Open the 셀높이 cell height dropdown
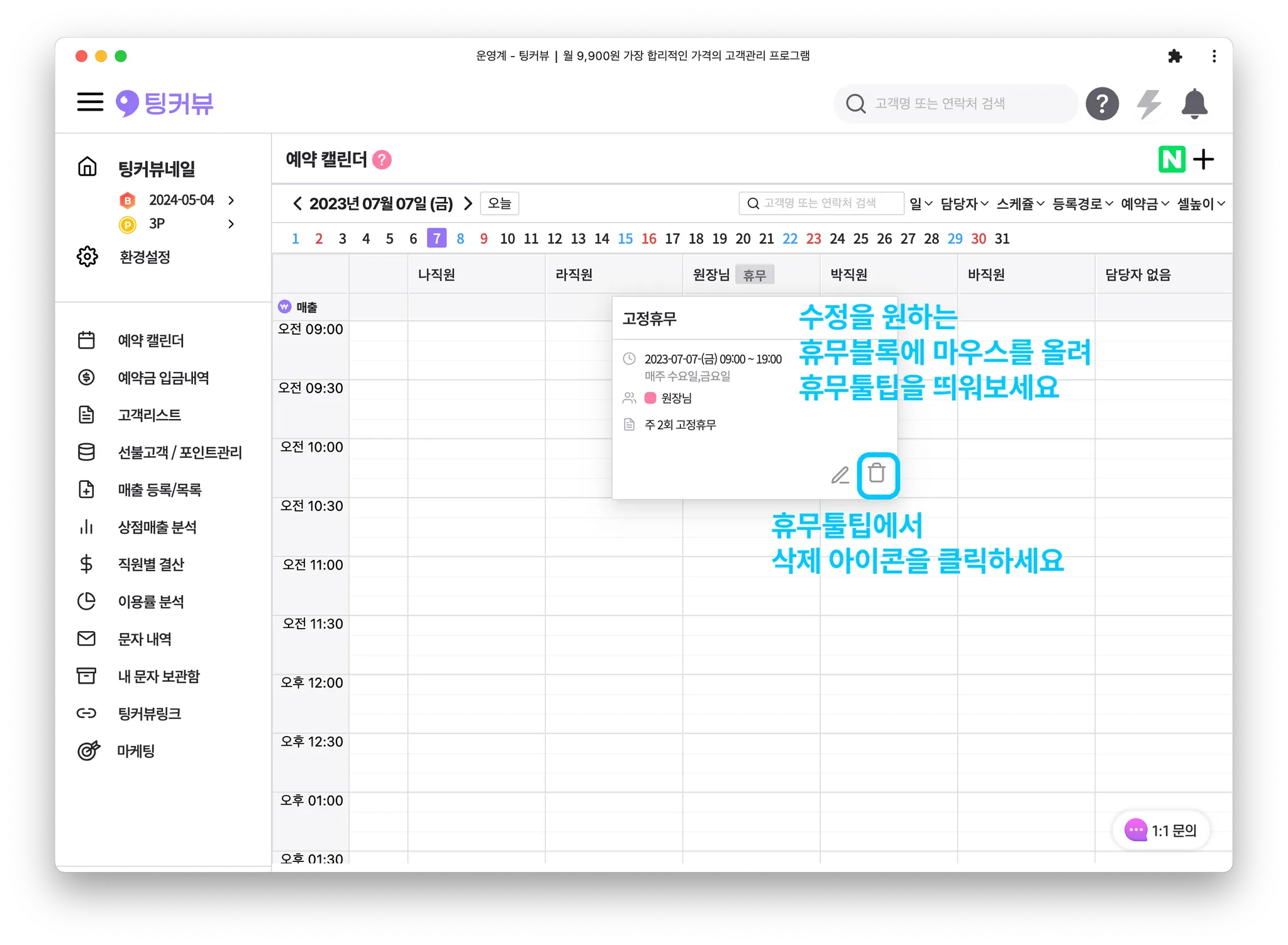Viewport: 1288px width, 945px height. coord(1201,203)
